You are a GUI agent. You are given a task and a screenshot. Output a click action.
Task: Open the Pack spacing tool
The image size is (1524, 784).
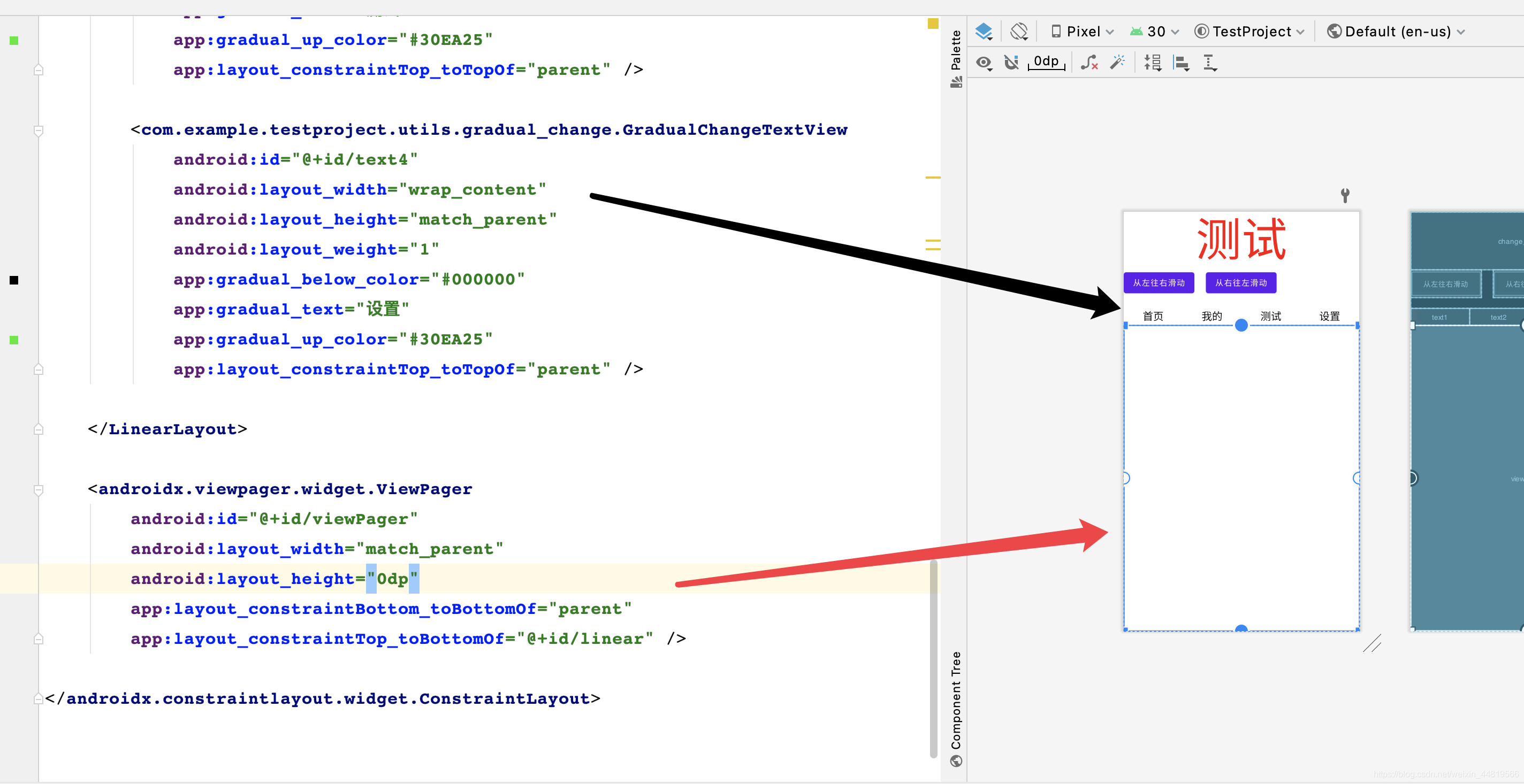click(x=1153, y=62)
